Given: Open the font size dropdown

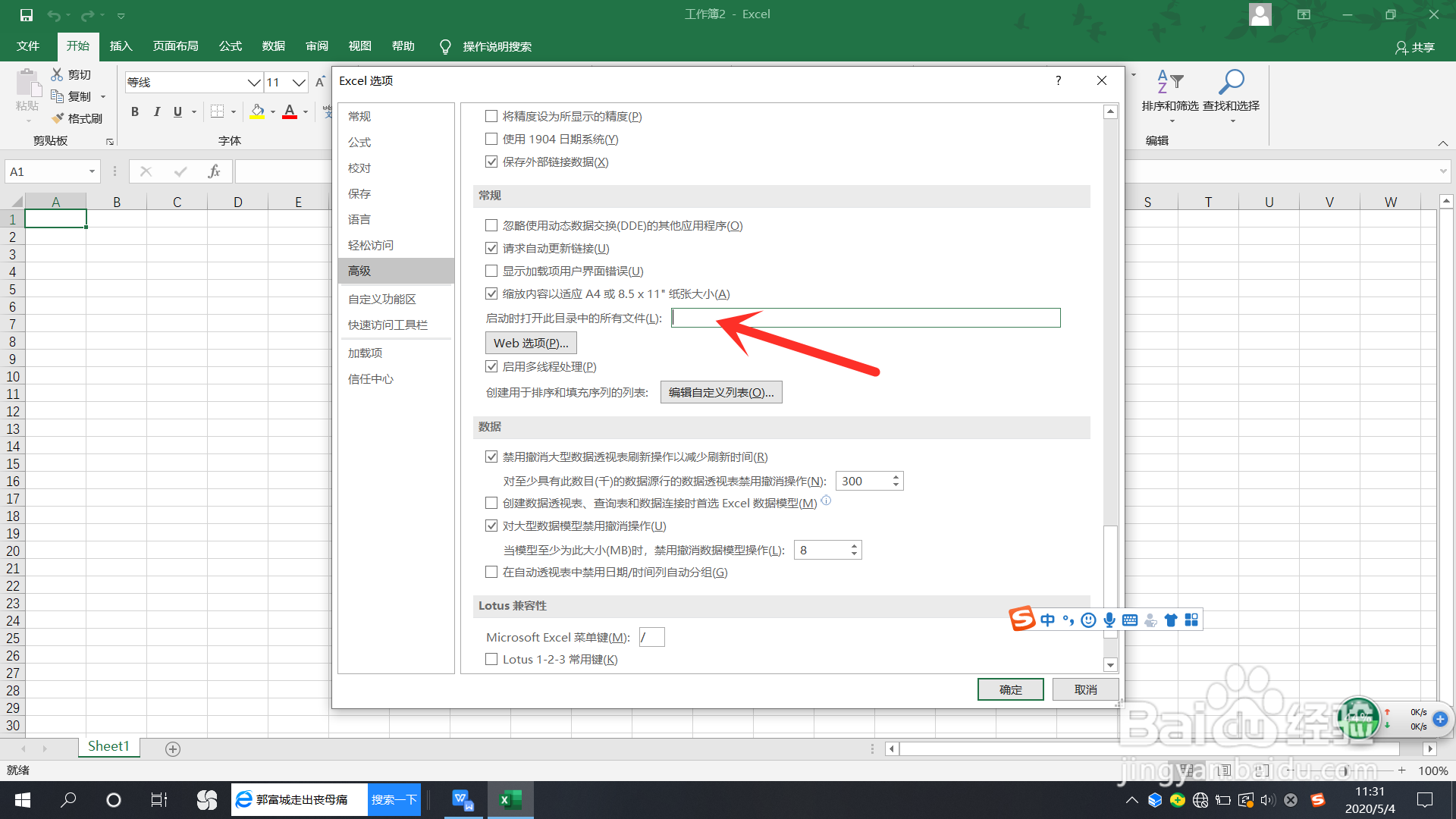Looking at the screenshot, I should [x=299, y=82].
